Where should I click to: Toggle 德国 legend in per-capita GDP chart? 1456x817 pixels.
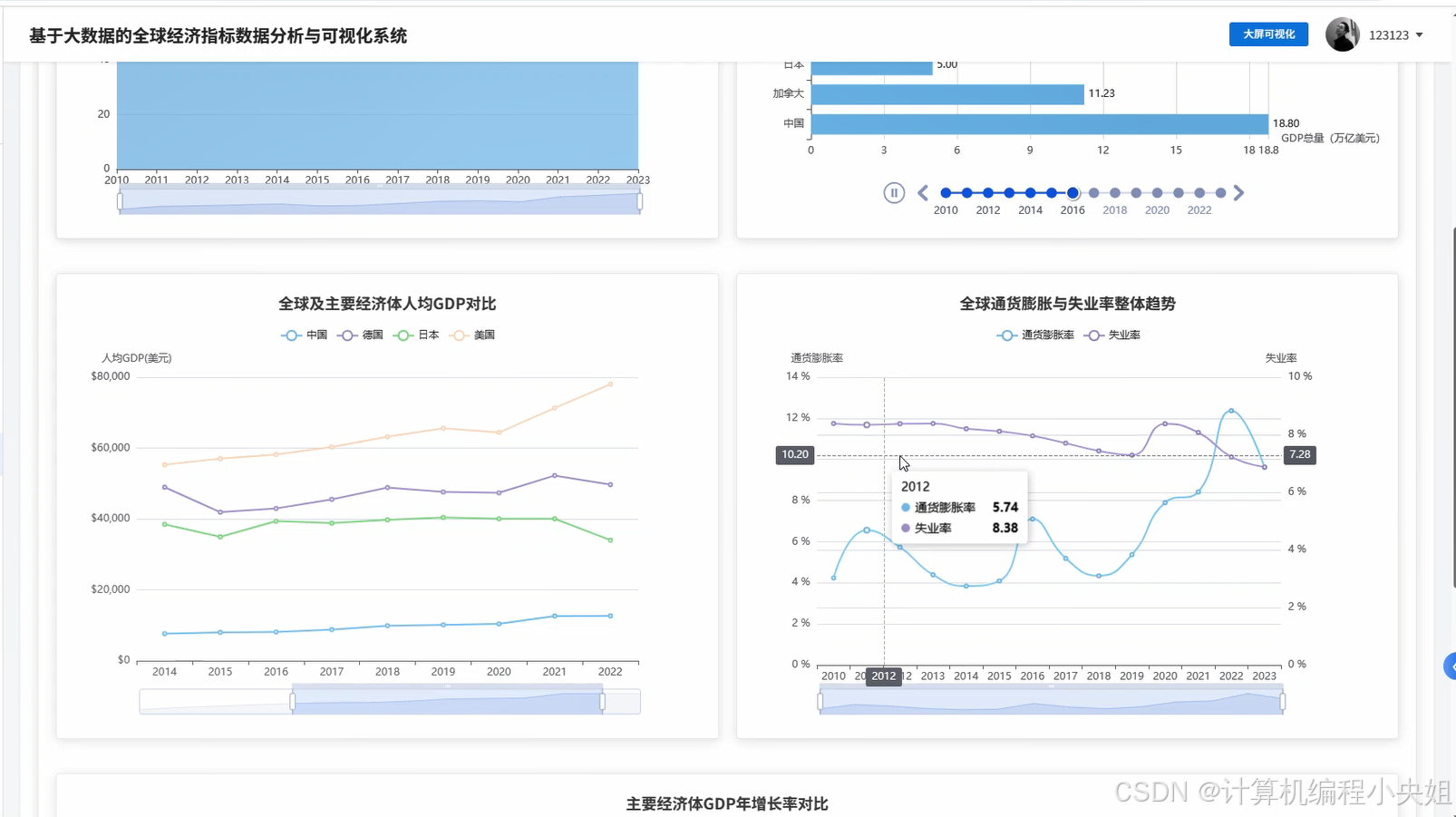coord(361,335)
